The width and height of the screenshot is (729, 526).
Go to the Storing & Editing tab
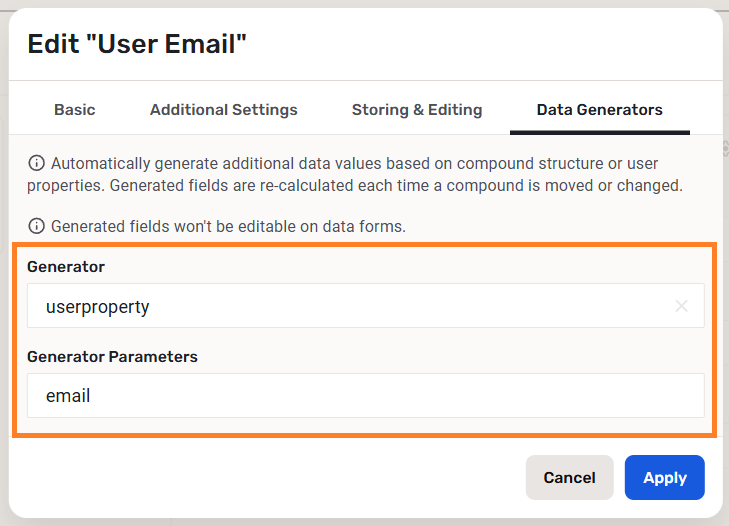(x=417, y=110)
